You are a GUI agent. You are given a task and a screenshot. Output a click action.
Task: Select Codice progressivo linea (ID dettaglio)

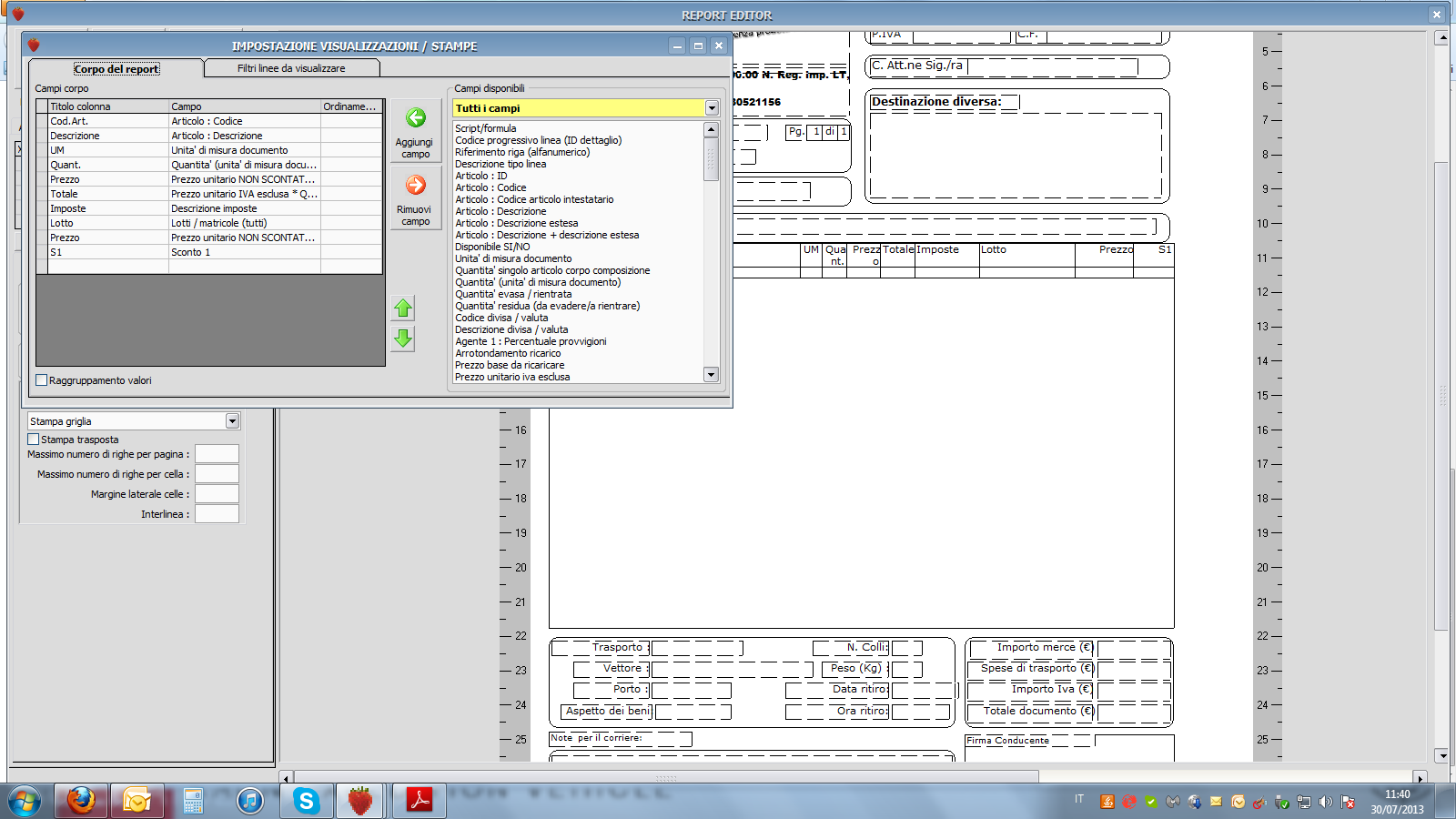click(x=538, y=140)
